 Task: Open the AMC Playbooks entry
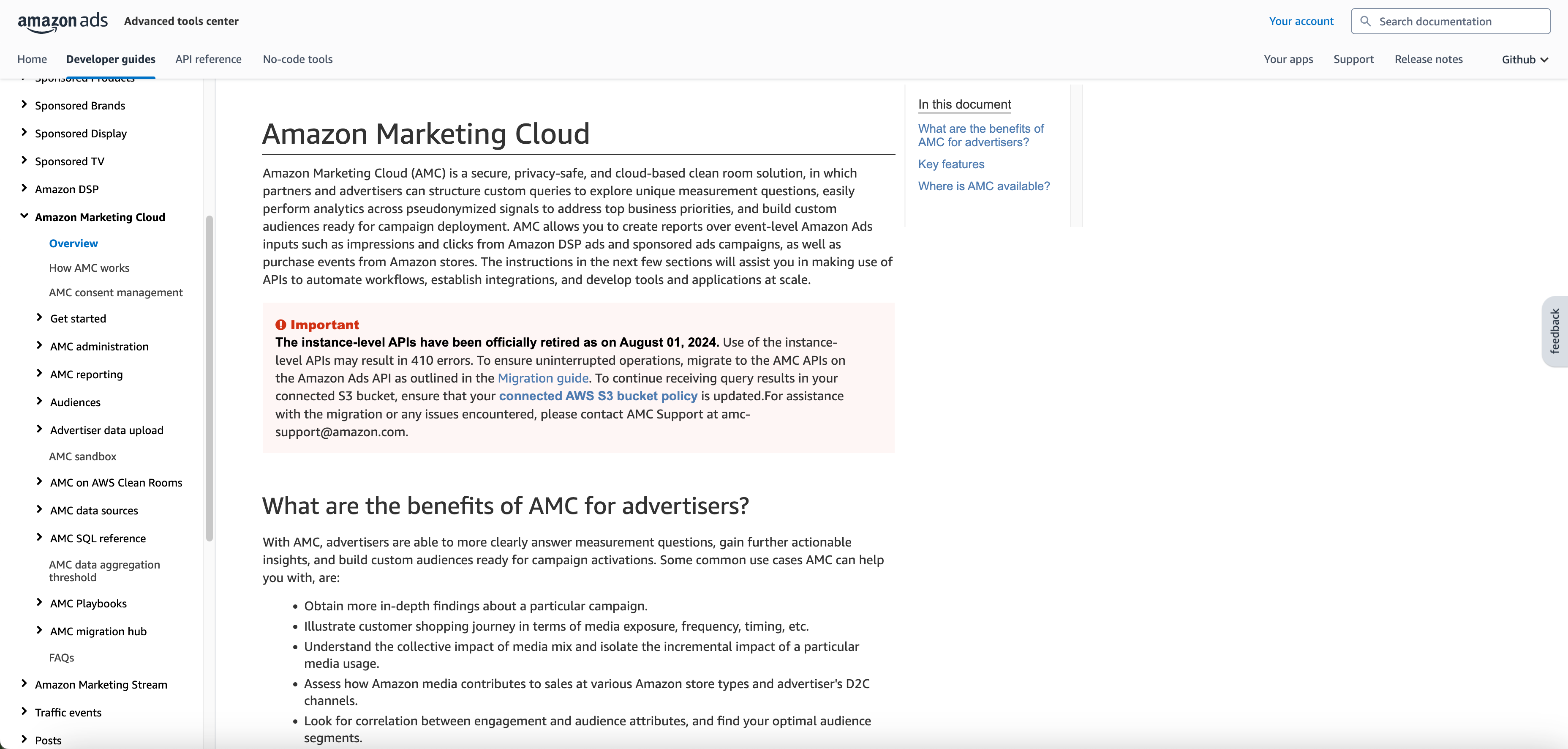pyautogui.click(x=88, y=604)
